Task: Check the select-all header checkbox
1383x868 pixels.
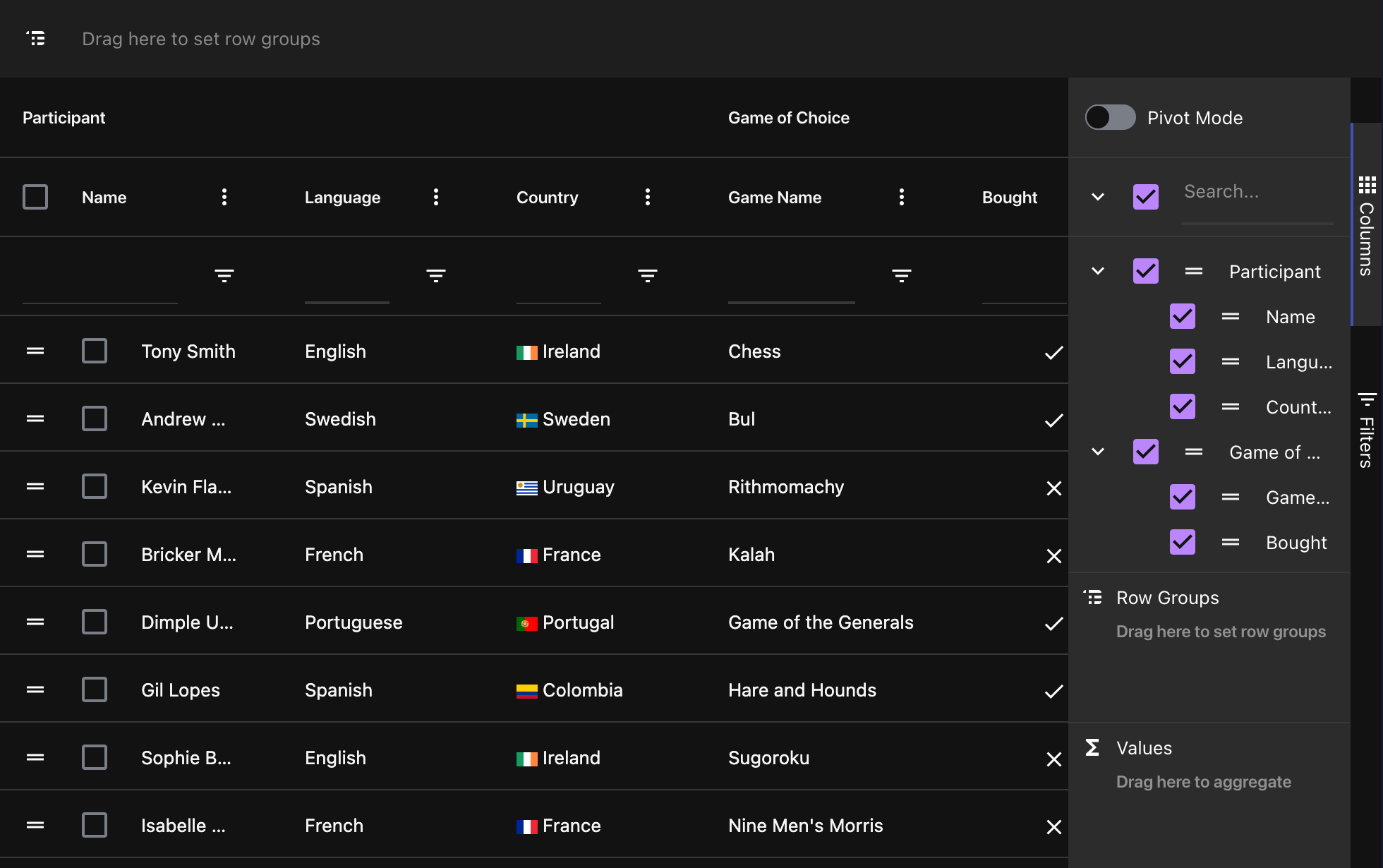Action: [35, 197]
